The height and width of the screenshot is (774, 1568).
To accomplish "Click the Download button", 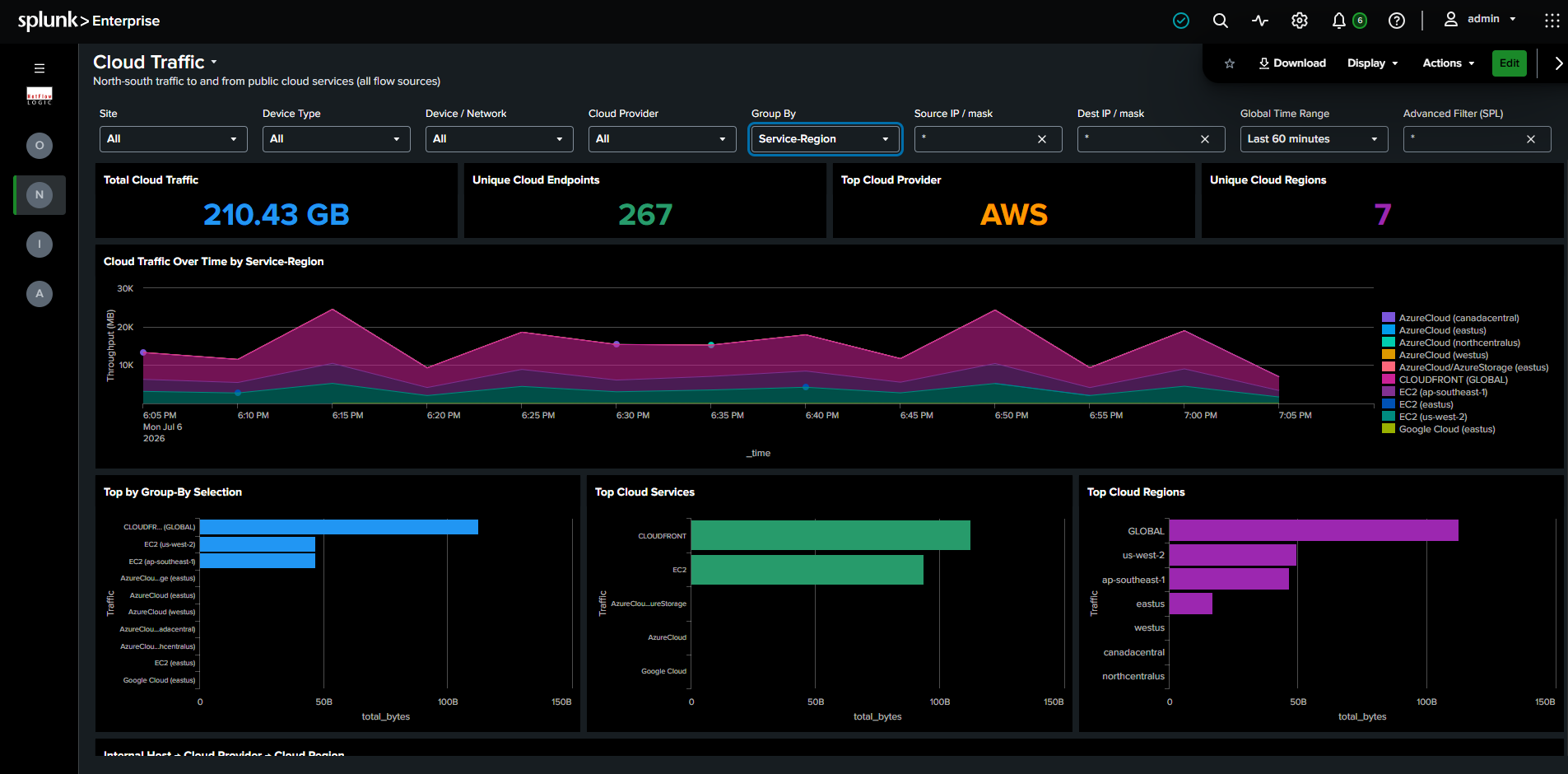I will (x=1292, y=63).
